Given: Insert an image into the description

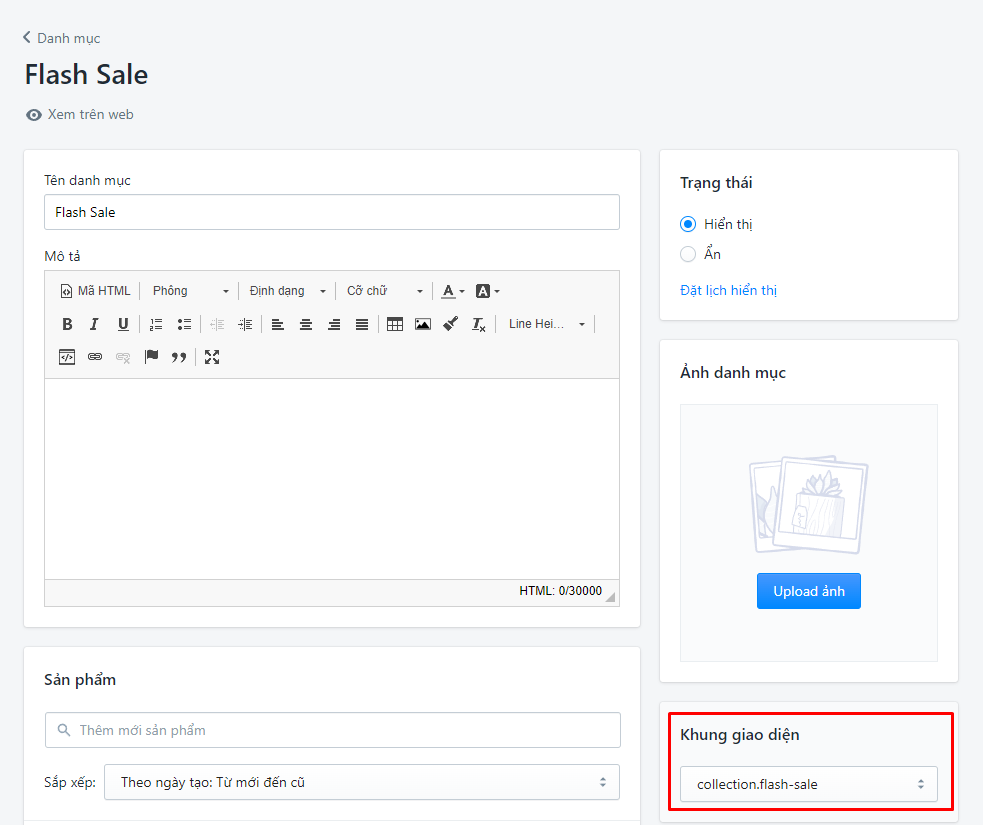Looking at the screenshot, I should pos(423,324).
